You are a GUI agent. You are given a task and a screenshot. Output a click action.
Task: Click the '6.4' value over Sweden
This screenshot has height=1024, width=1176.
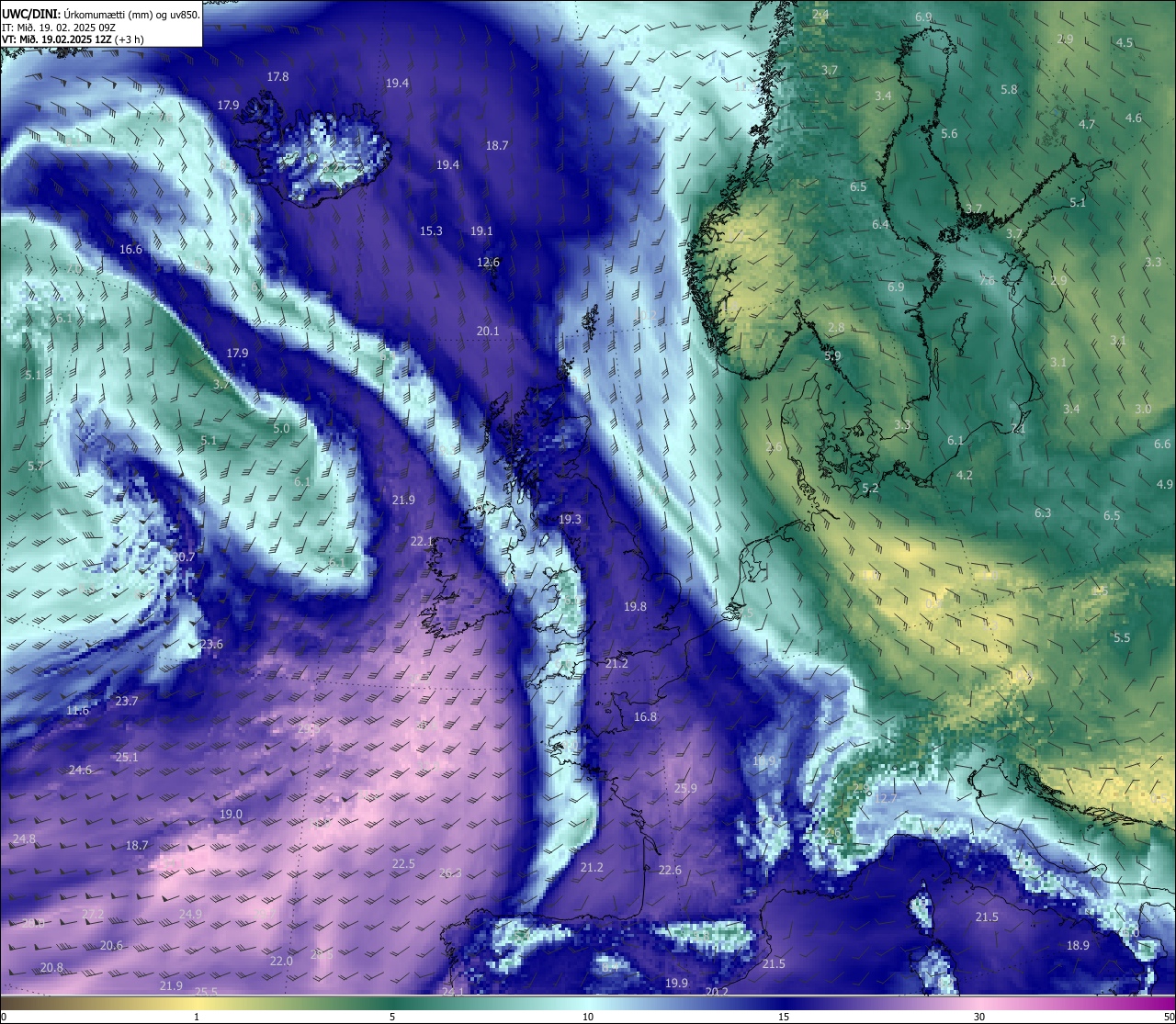pos(880,225)
